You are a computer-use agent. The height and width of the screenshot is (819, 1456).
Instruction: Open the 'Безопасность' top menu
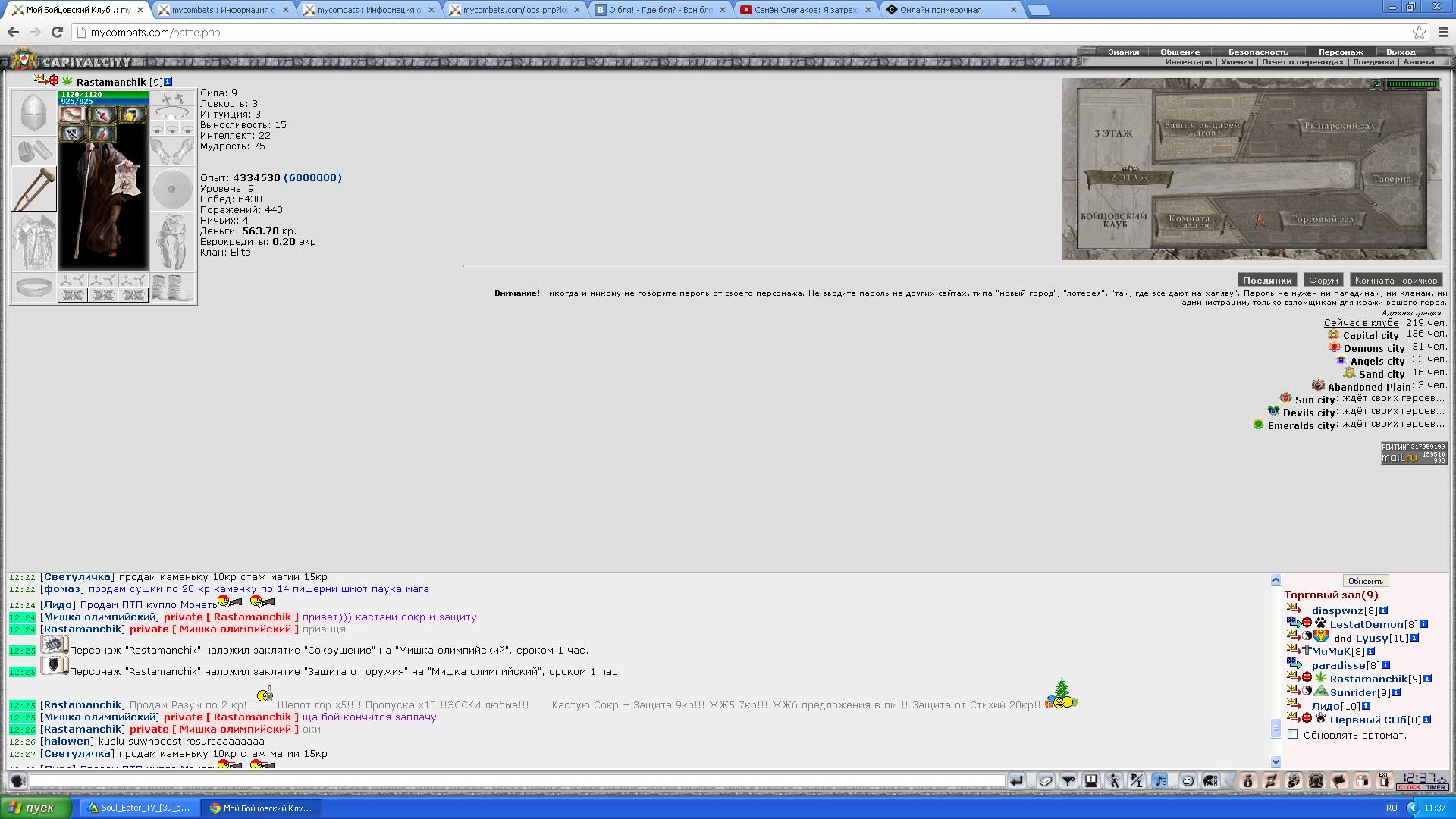[x=1258, y=52]
